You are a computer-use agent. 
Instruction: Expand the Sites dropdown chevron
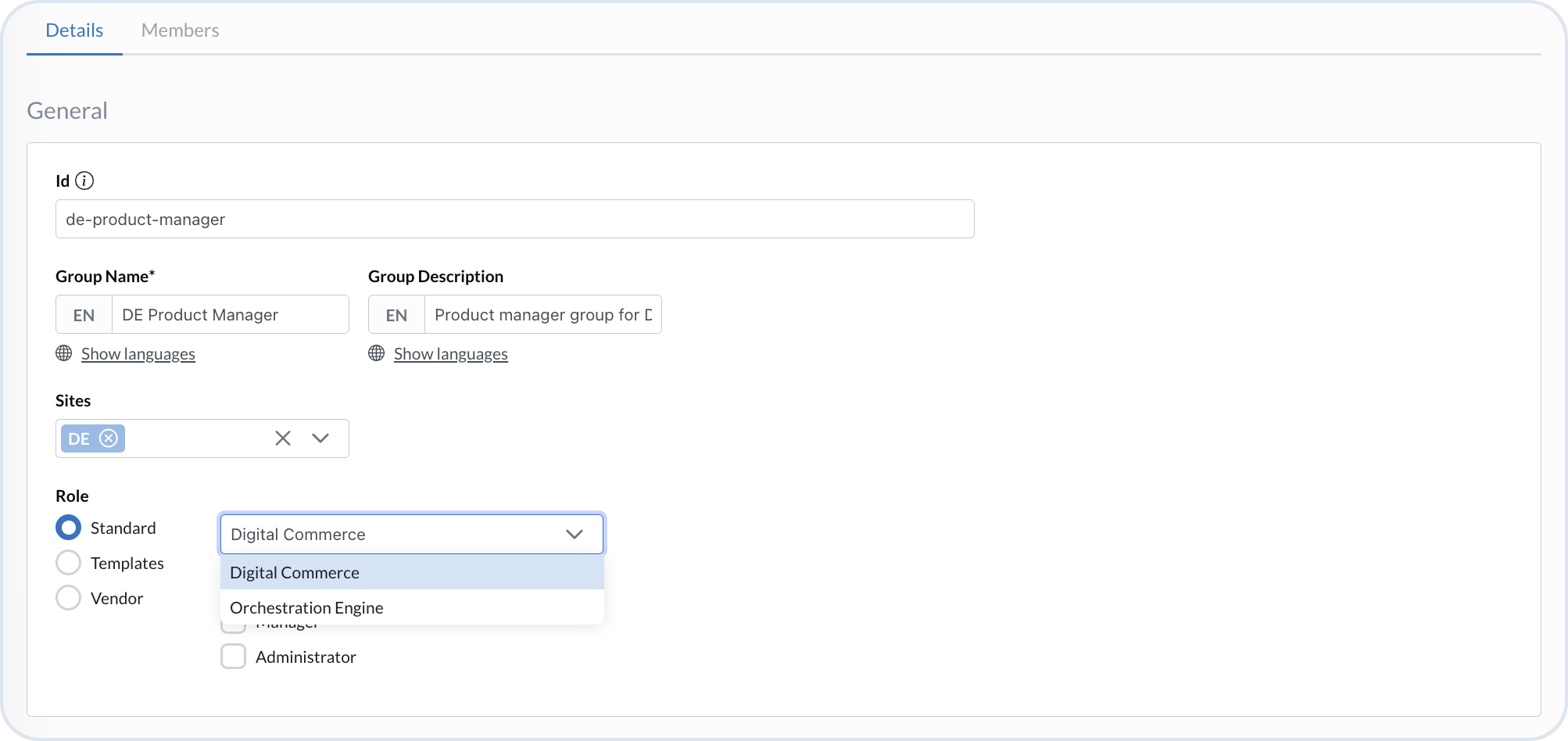(320, 439)
